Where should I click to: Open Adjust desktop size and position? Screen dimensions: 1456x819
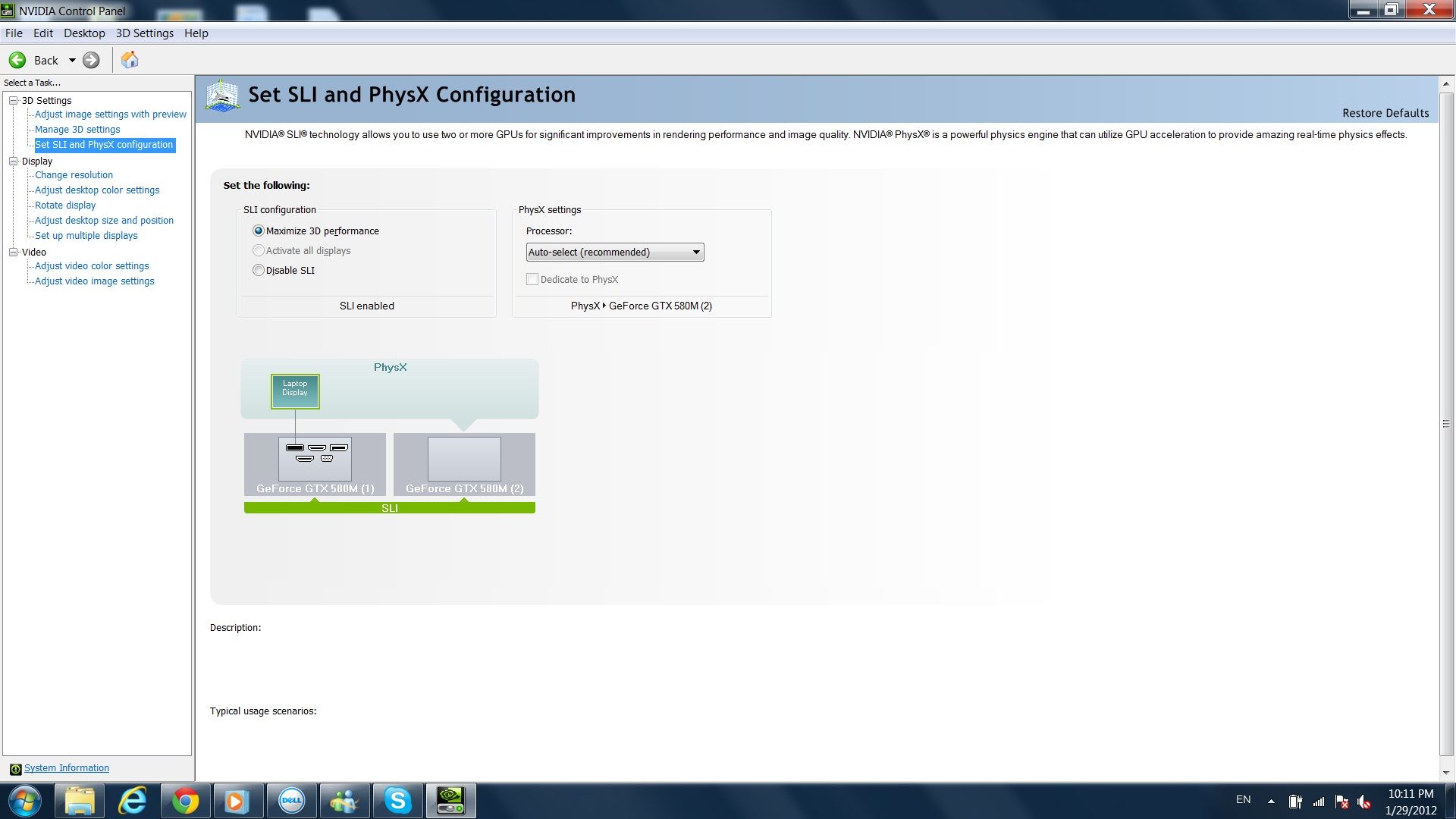coord(104,221)
